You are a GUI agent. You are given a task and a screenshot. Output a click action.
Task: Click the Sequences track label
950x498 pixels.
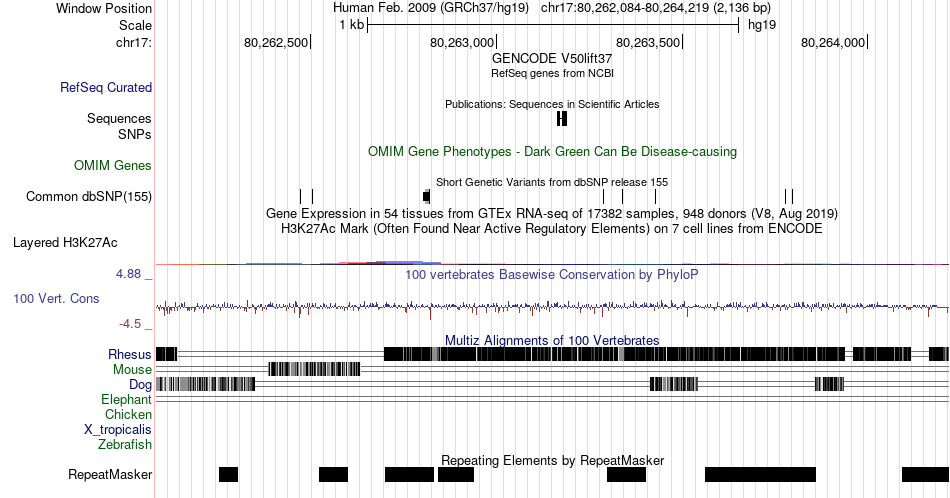[119, 118]
